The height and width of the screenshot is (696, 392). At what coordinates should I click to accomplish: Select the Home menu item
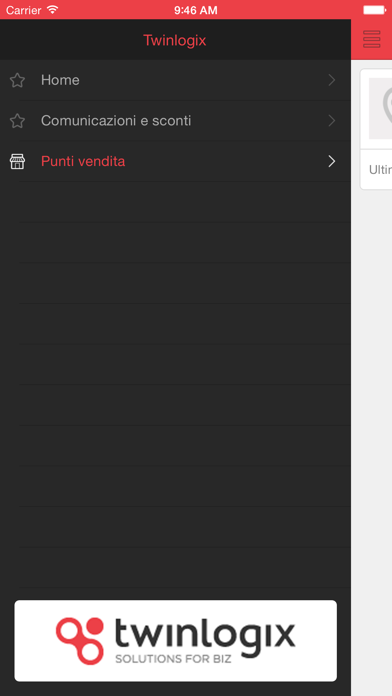(175, 80)
